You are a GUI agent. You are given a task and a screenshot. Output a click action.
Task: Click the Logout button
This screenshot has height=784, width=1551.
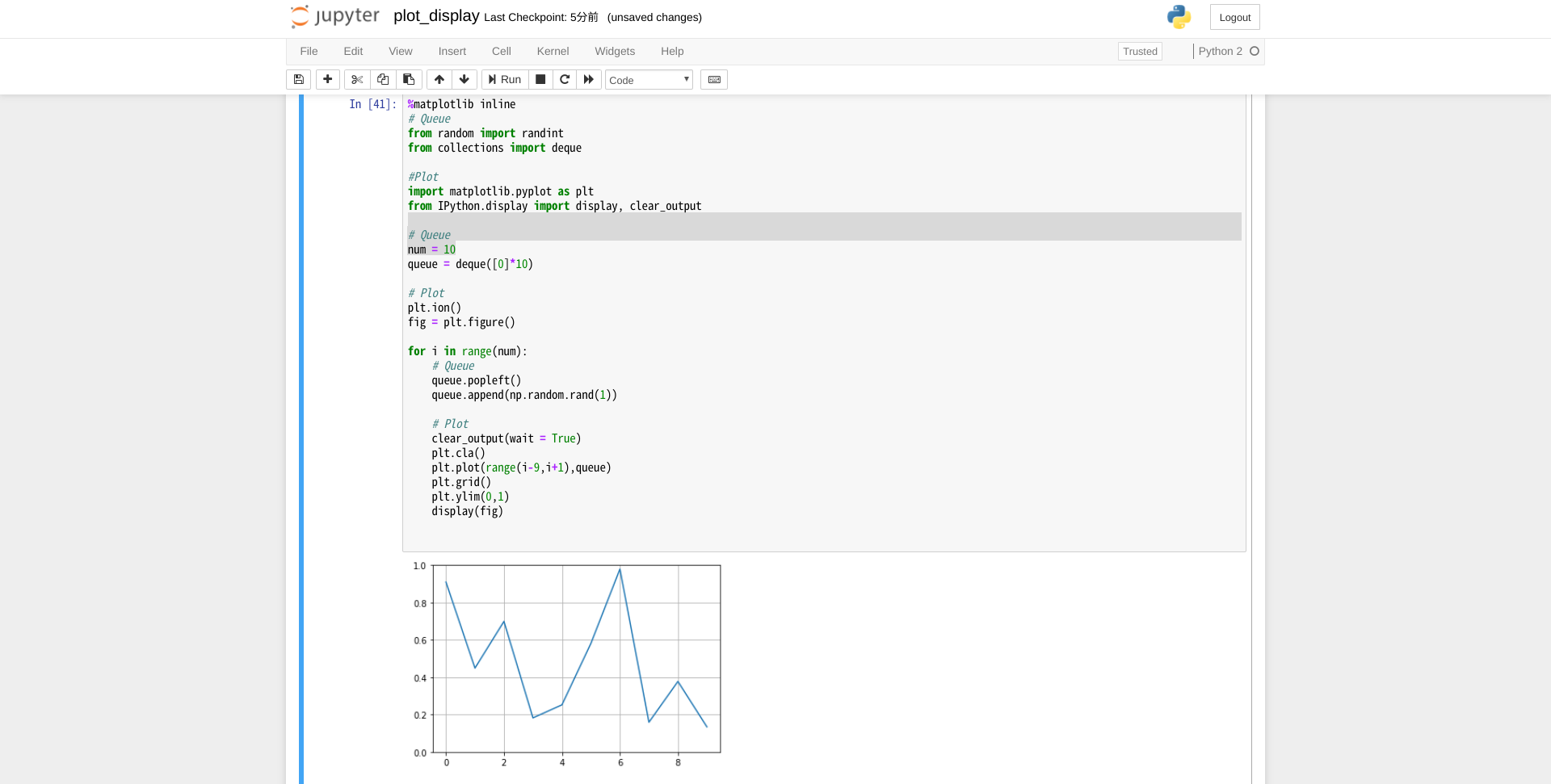(1234, 17)
